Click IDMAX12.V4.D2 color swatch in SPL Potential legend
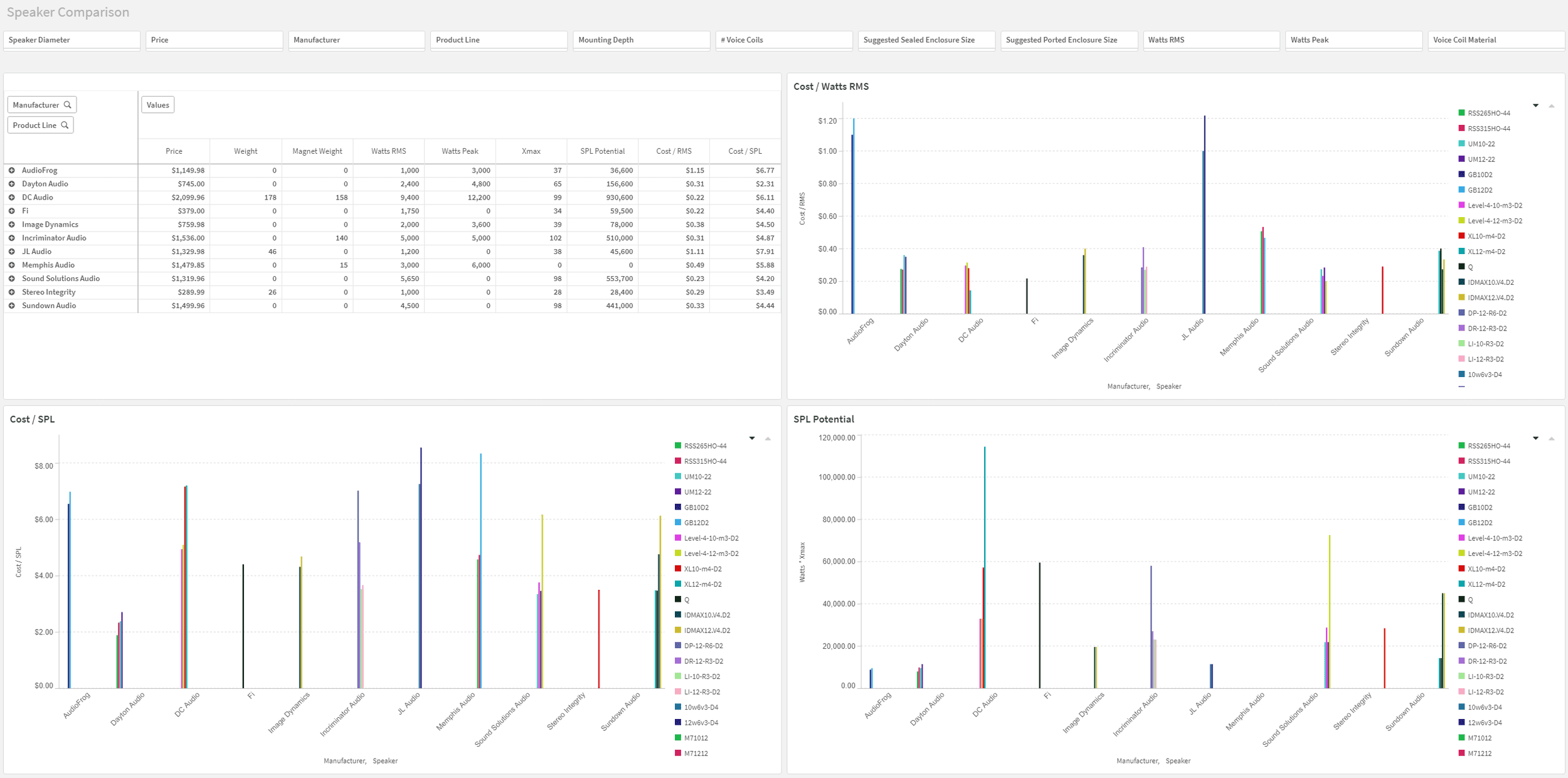The height and width of the screenshot is (778, 1568). (x=1461, y=630)
